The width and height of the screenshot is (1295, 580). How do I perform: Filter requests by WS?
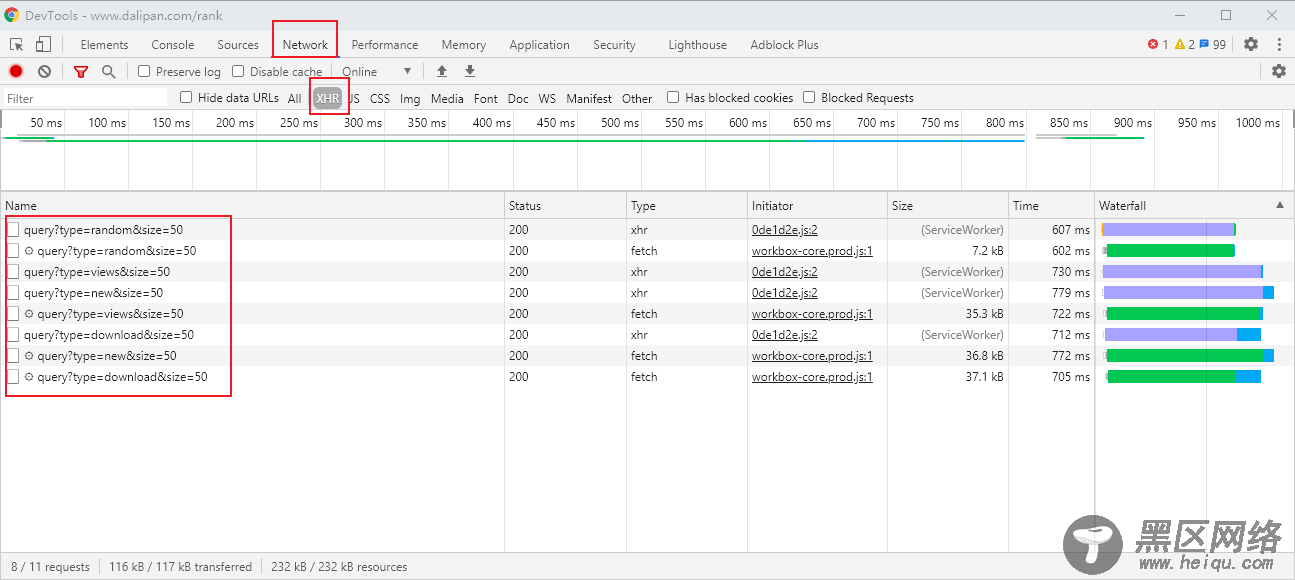(x=547, y=98)
